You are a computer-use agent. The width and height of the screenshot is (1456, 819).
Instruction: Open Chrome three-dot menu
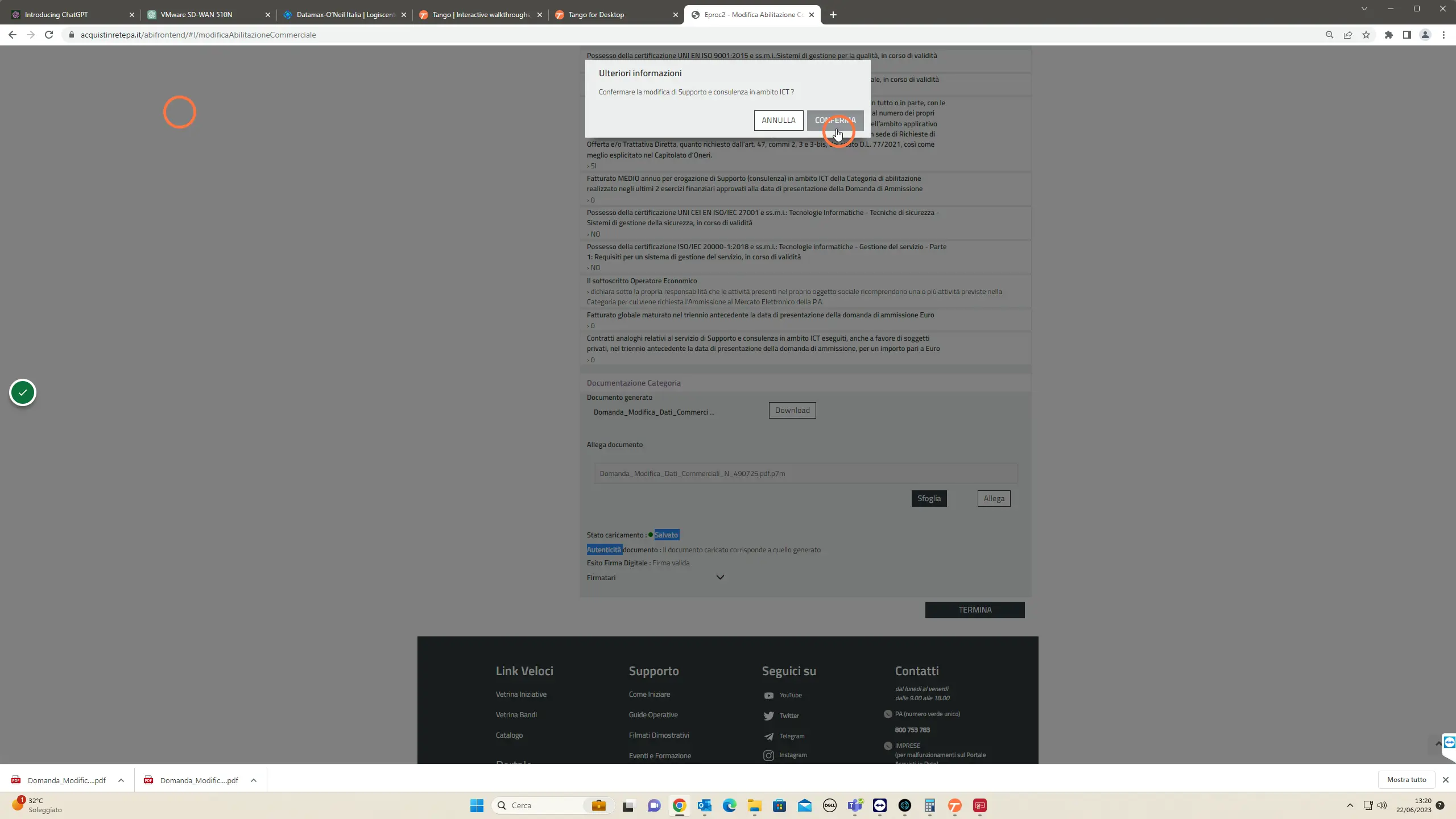coord(1443,35)
